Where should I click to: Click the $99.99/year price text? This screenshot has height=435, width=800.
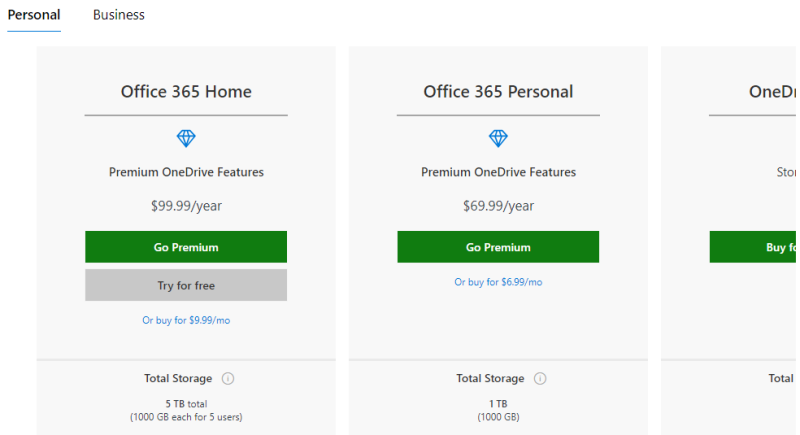(186, 206)
